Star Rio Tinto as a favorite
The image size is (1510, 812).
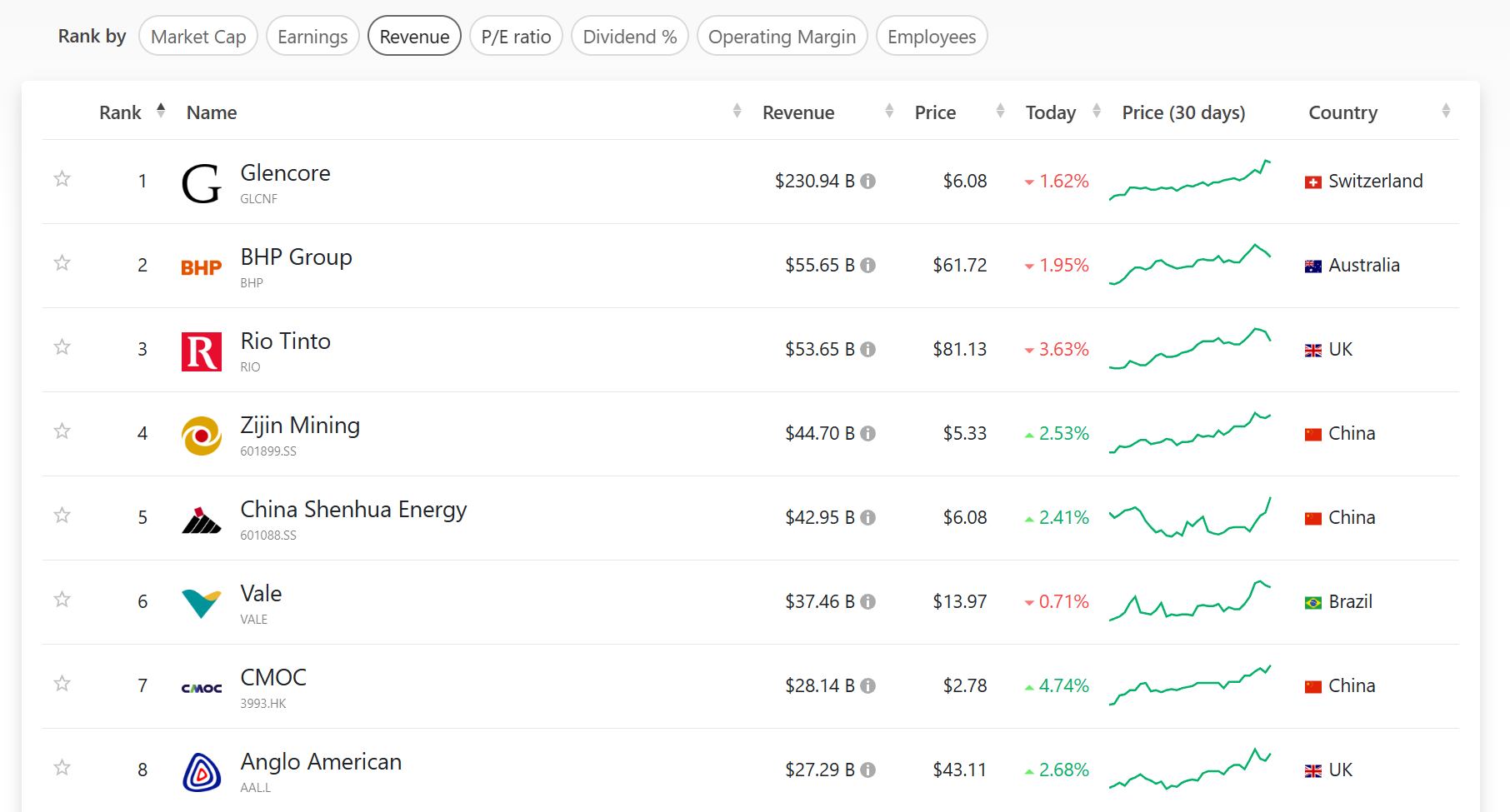click(x=62, y=347)
